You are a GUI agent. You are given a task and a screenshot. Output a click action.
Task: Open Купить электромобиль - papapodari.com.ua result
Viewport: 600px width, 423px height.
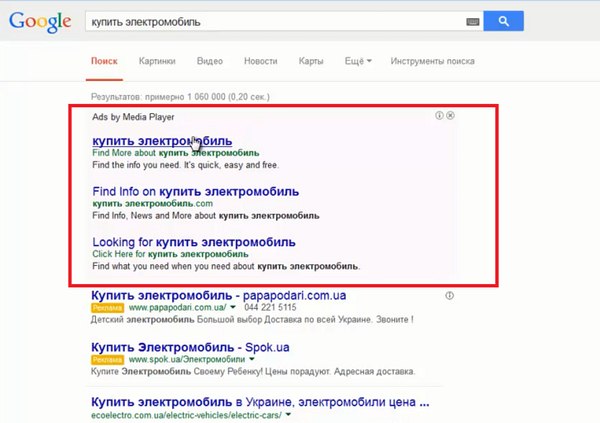point(218,296)
